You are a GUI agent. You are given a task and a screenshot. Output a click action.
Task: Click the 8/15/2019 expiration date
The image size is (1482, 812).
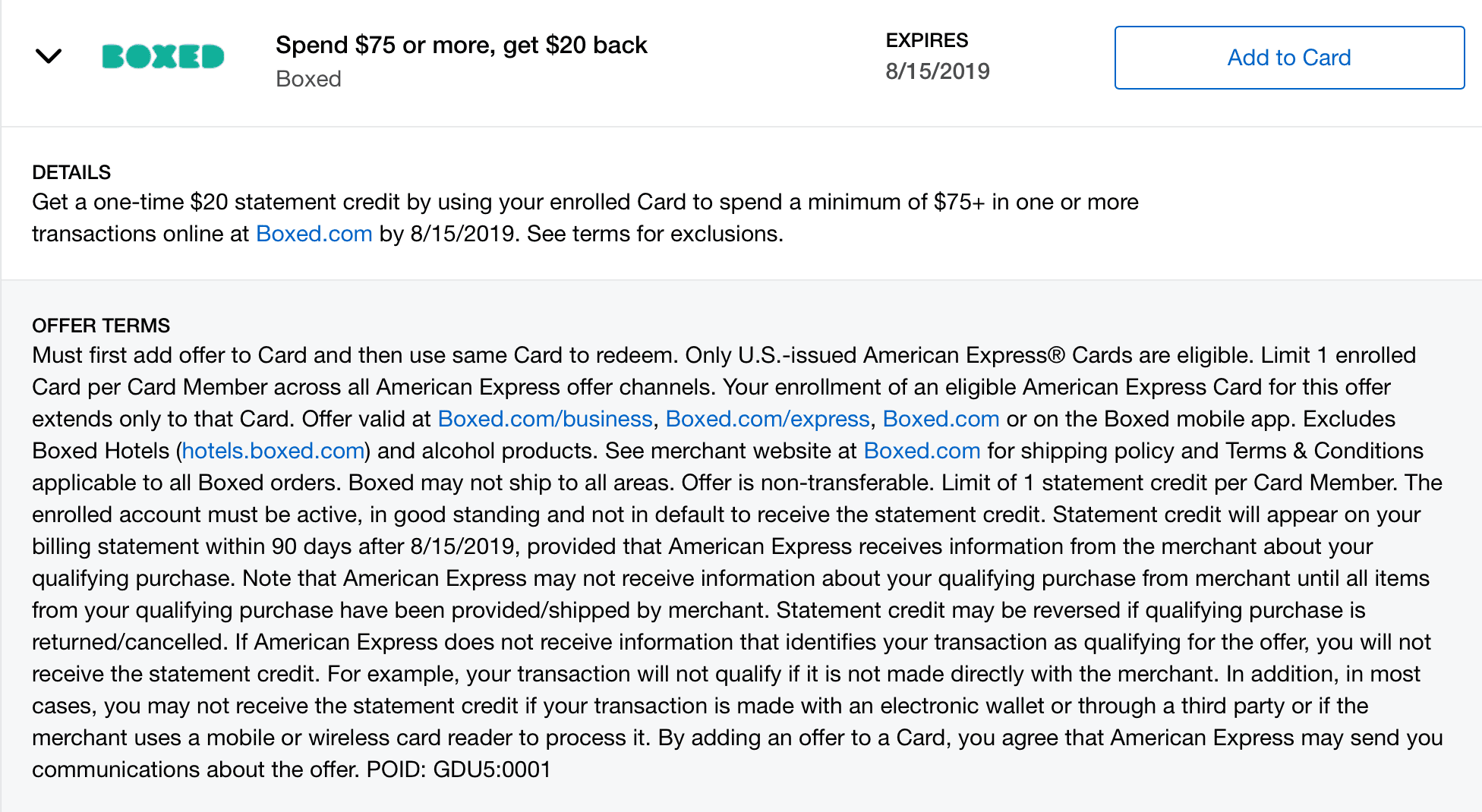click(x=938, y=71)
